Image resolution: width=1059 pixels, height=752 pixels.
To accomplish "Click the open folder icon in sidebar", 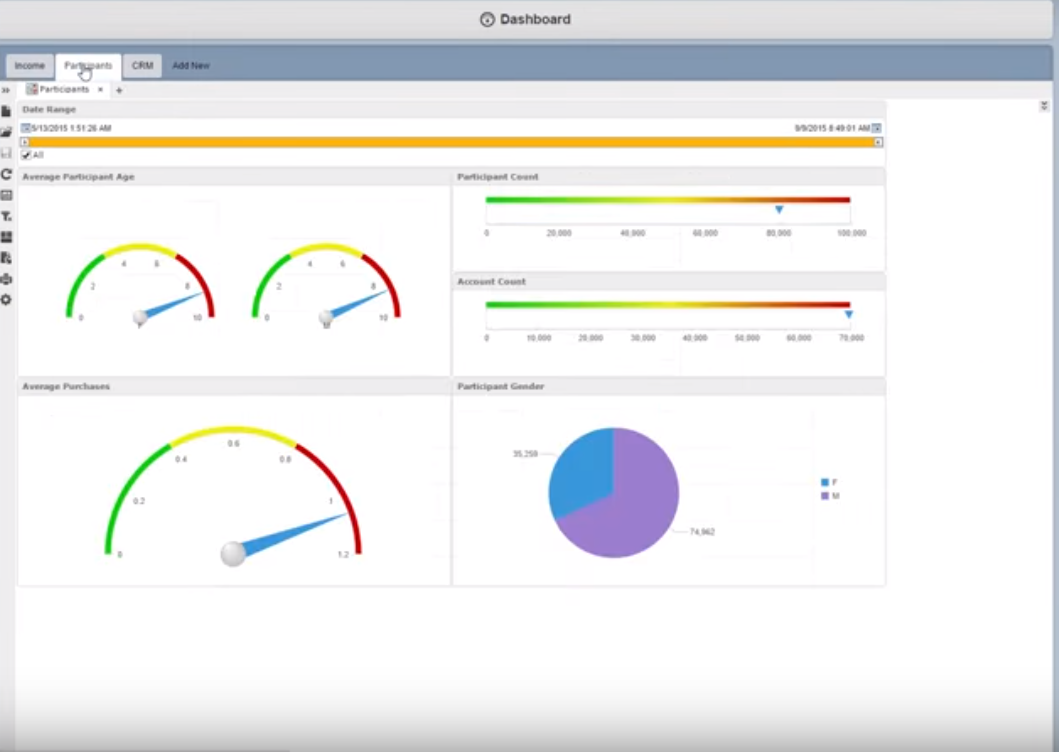I will pos(6,132).
